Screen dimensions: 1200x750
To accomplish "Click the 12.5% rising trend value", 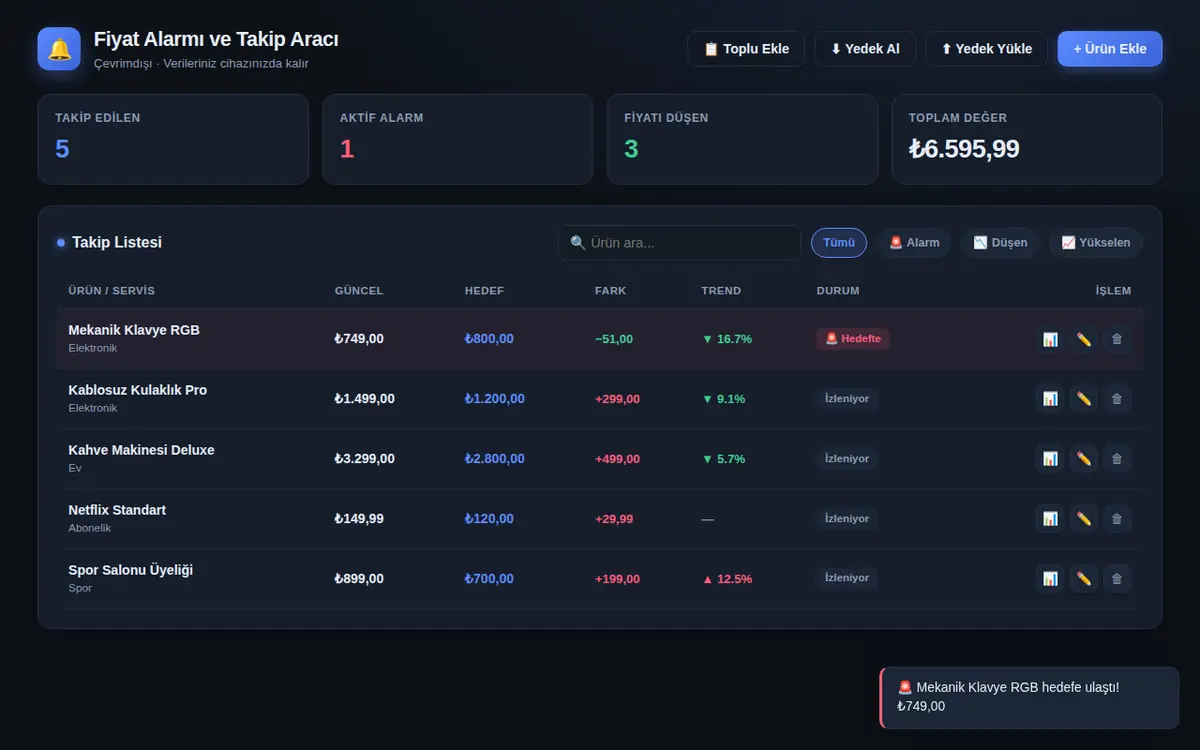I will pyautogui.click(x=727, y=579).
